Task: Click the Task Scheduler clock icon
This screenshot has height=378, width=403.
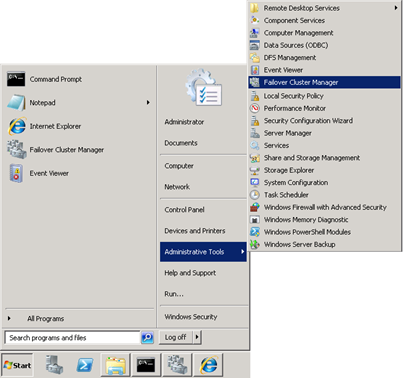Action: coord(255,195)
